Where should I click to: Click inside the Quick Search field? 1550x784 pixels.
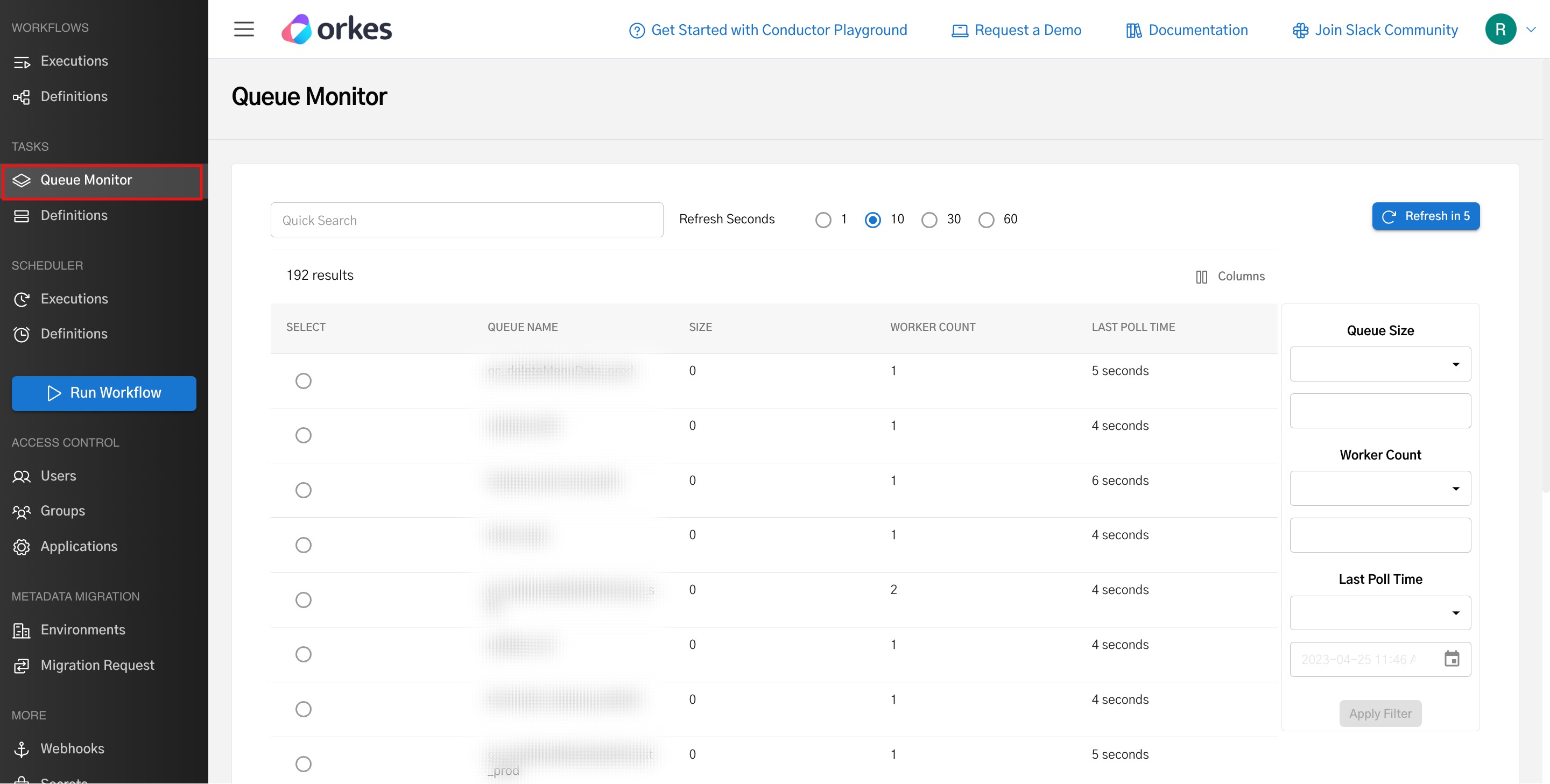tap(467, 220)
